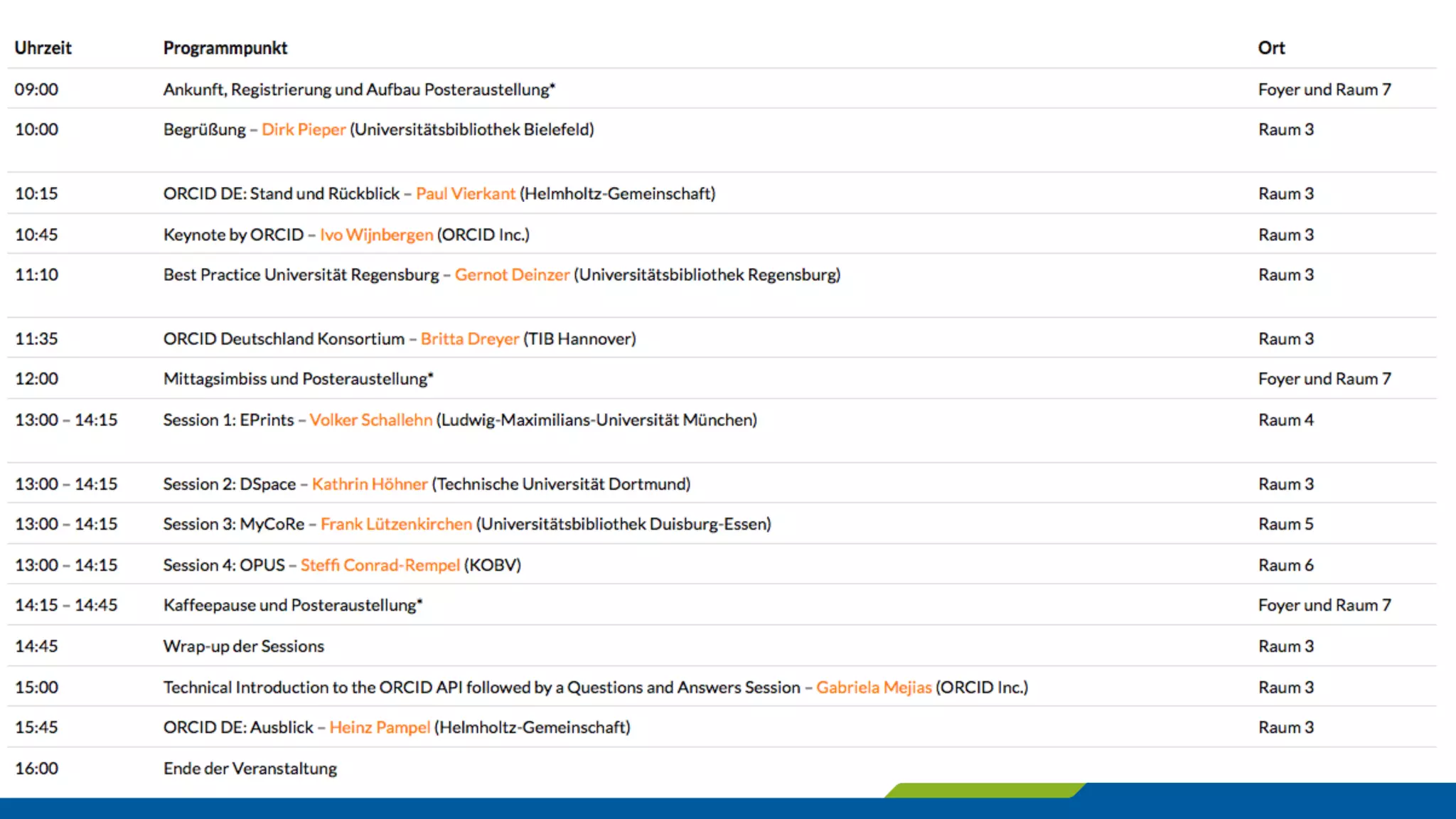Screen dimensions: 1456x819
Task: Click 'Raum 3' in the Keynote row
Action: pyautogui.click(x=1286, y=235)
